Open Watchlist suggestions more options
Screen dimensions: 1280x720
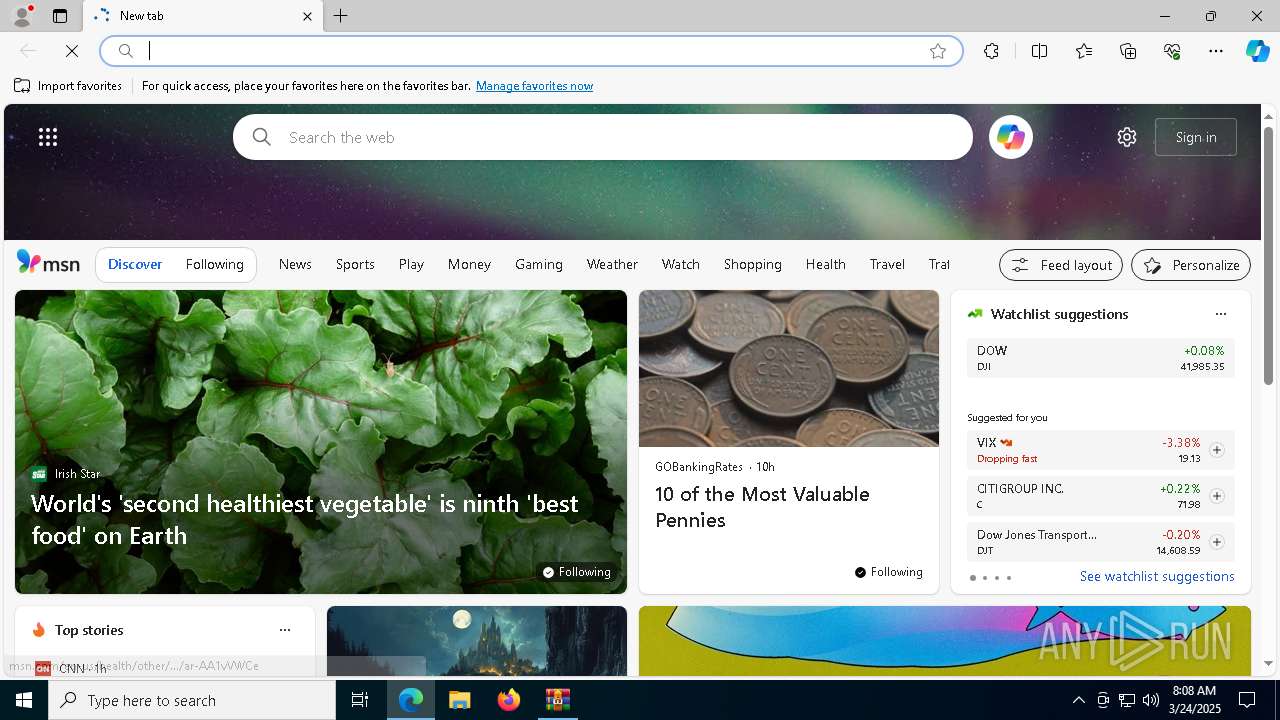click(1220, 314)
